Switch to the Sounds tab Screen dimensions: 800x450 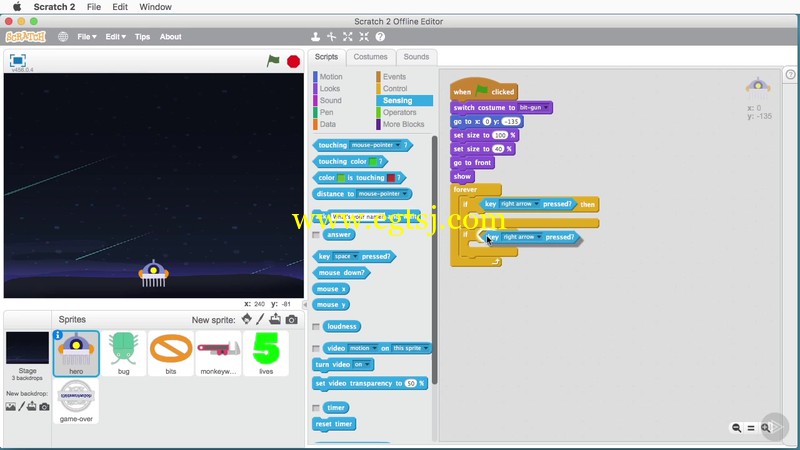[x=416, y=57]
